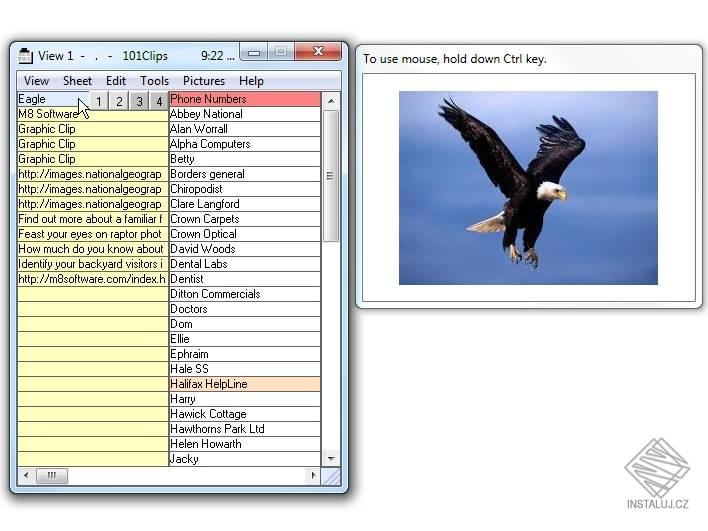This screenshot has height=531, width=708.
Task: Select the 'Find out more about a familiar' clip
Action: [93, 219]
